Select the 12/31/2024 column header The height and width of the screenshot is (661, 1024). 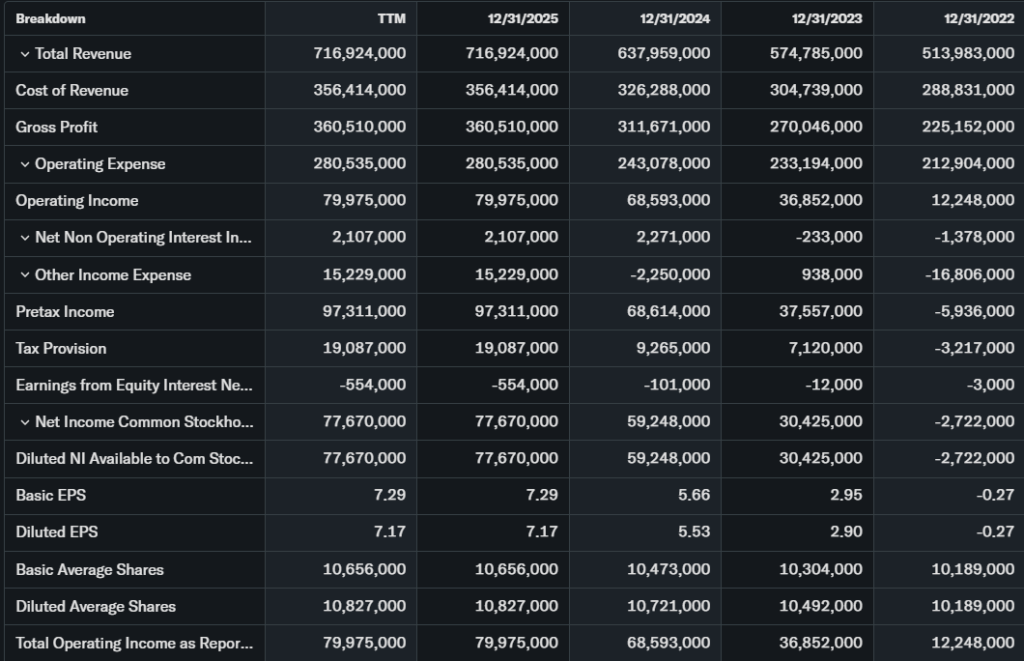(x=676, y=18)
